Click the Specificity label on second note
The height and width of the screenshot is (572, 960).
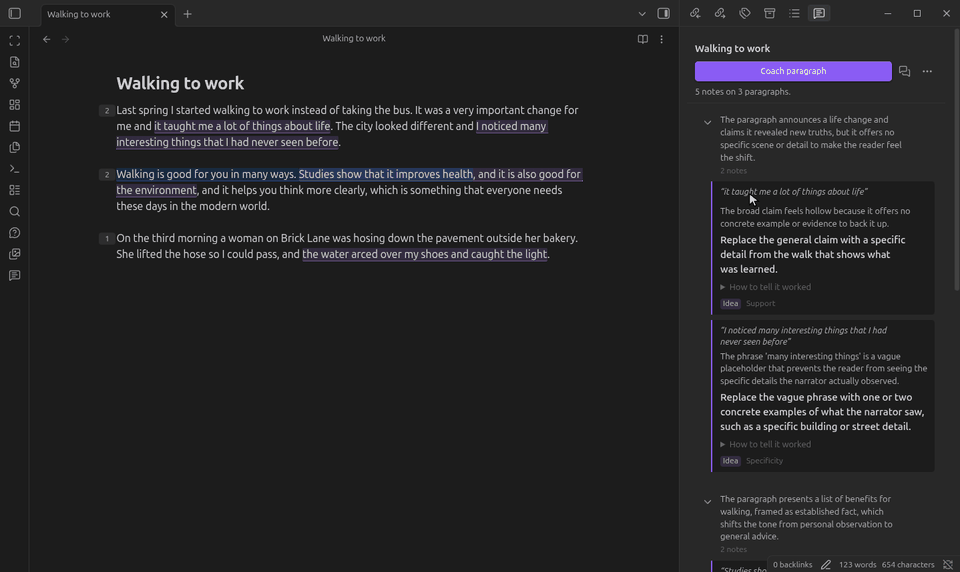[x=764, y=461]
